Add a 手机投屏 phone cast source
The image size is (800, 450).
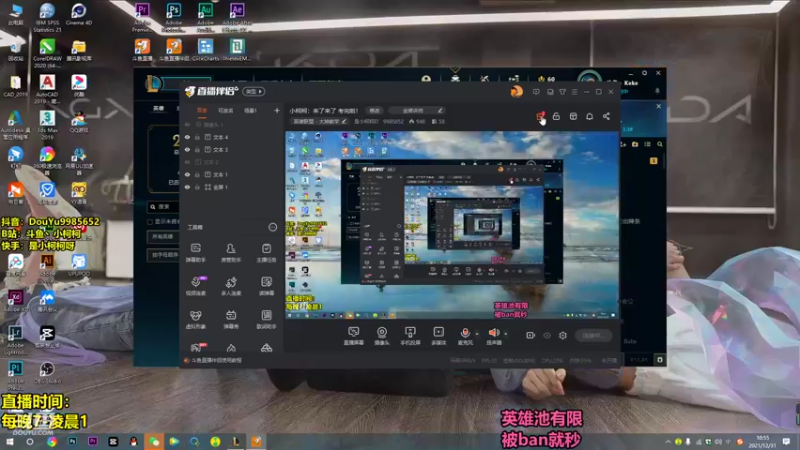point(410,336)
